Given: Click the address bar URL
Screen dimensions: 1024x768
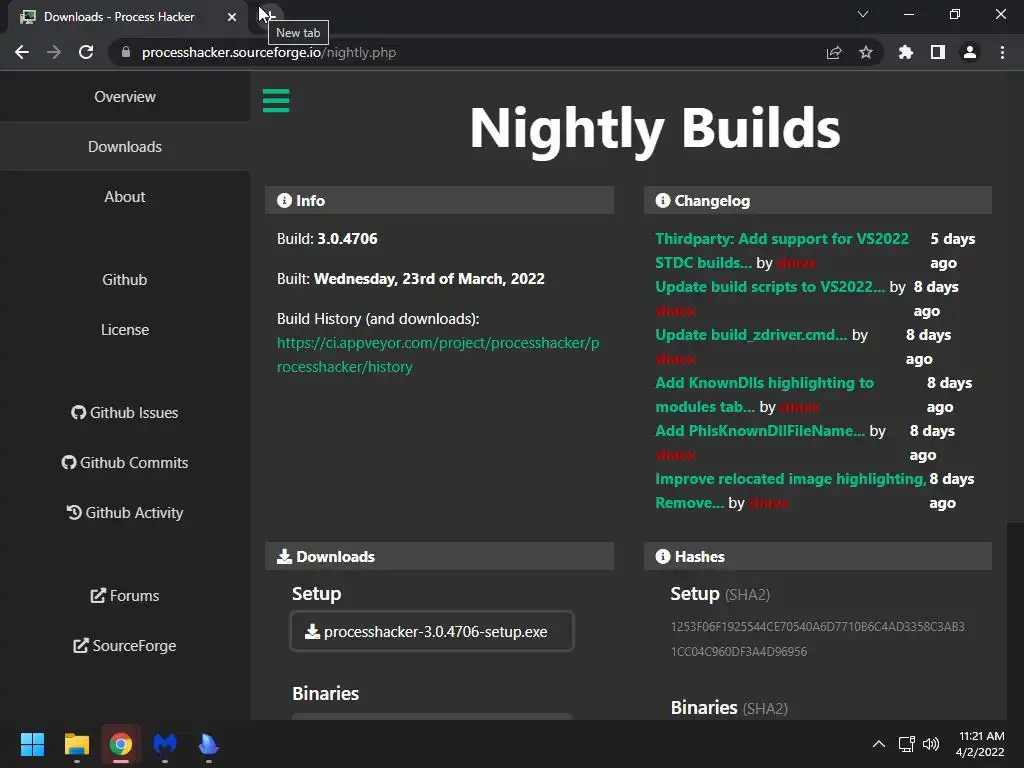Looking at the screenshot, I should [x=268, y=52].
